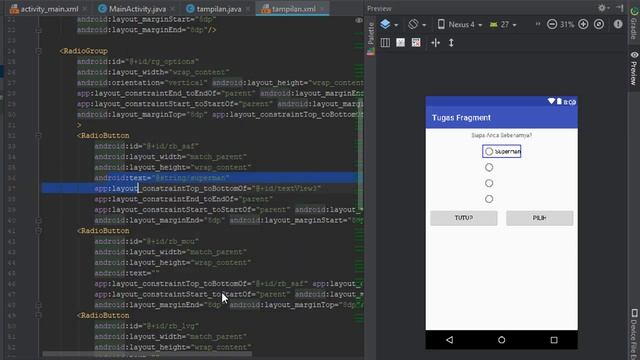Click the zoom to fit screen icon
This screenshot has height=360, width=640.
tap(599, 24)
